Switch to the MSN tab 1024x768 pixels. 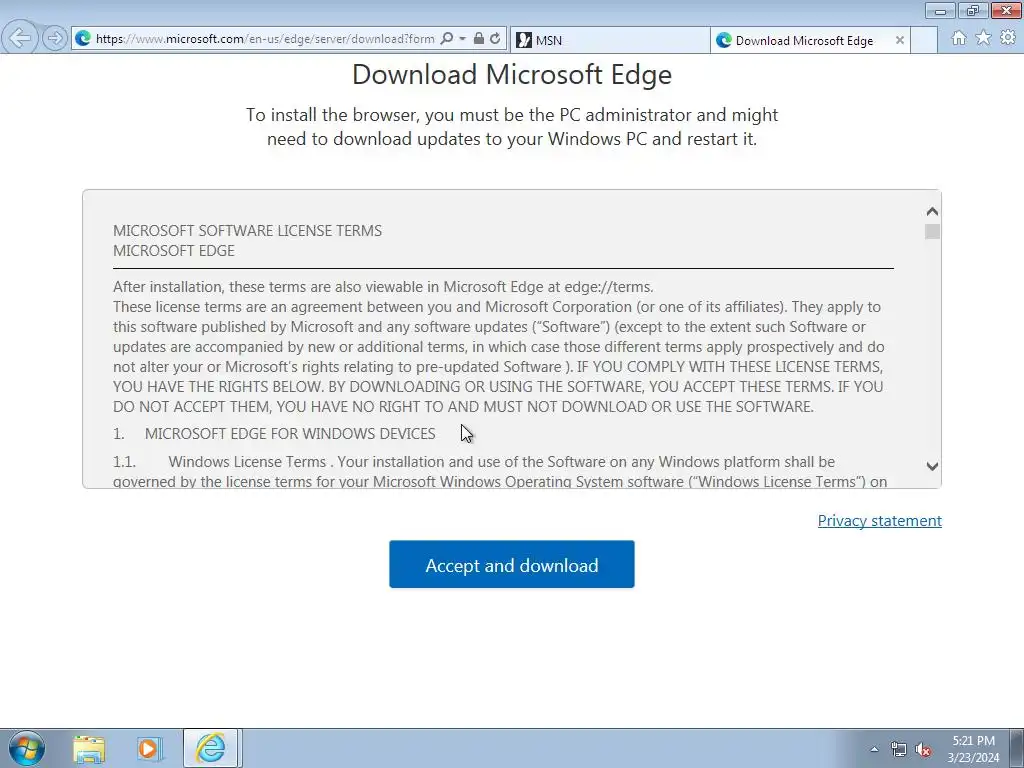tap(609, 40)
